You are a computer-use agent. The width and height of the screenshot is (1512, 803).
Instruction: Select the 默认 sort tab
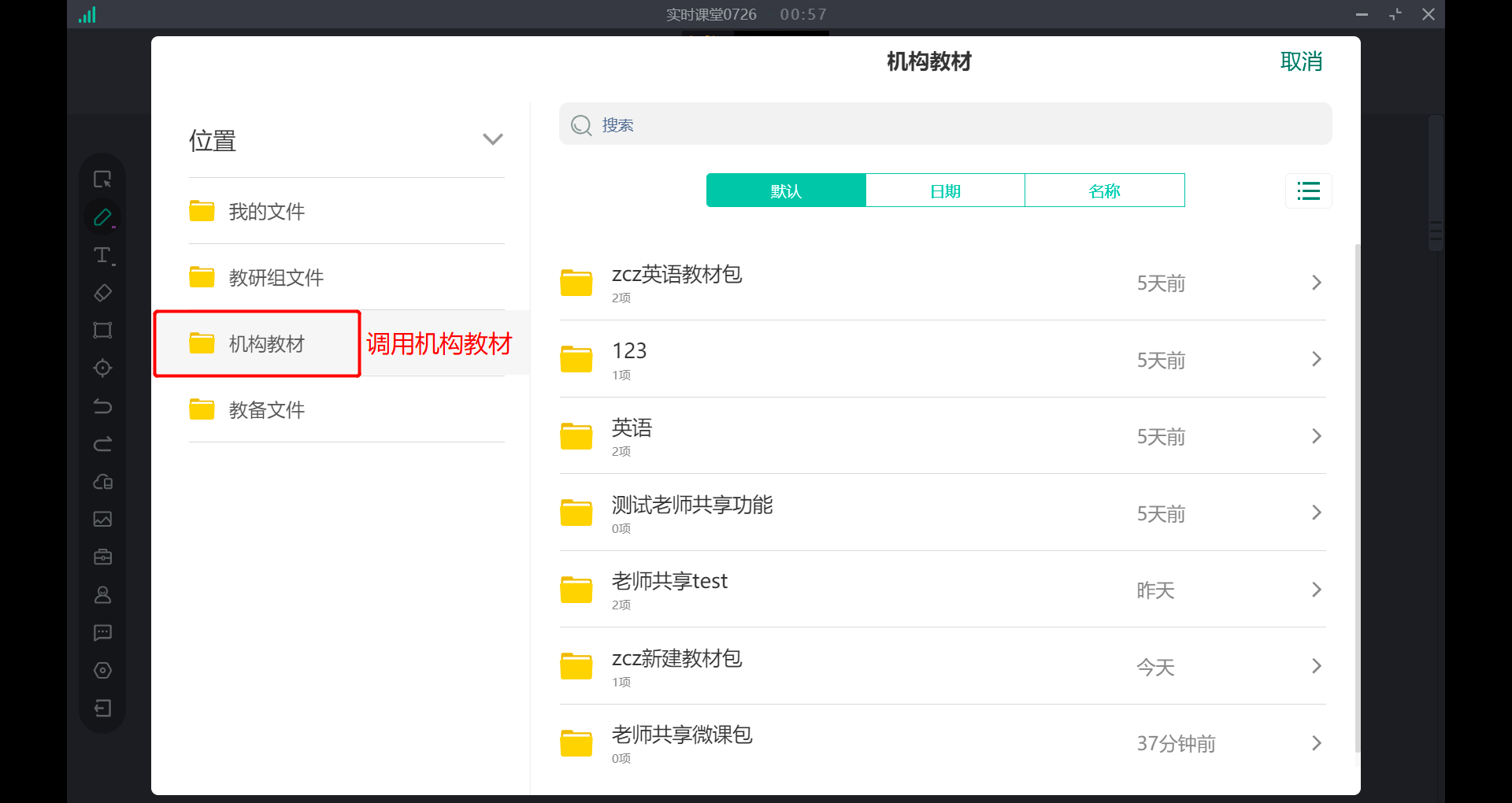pos(786,191)
